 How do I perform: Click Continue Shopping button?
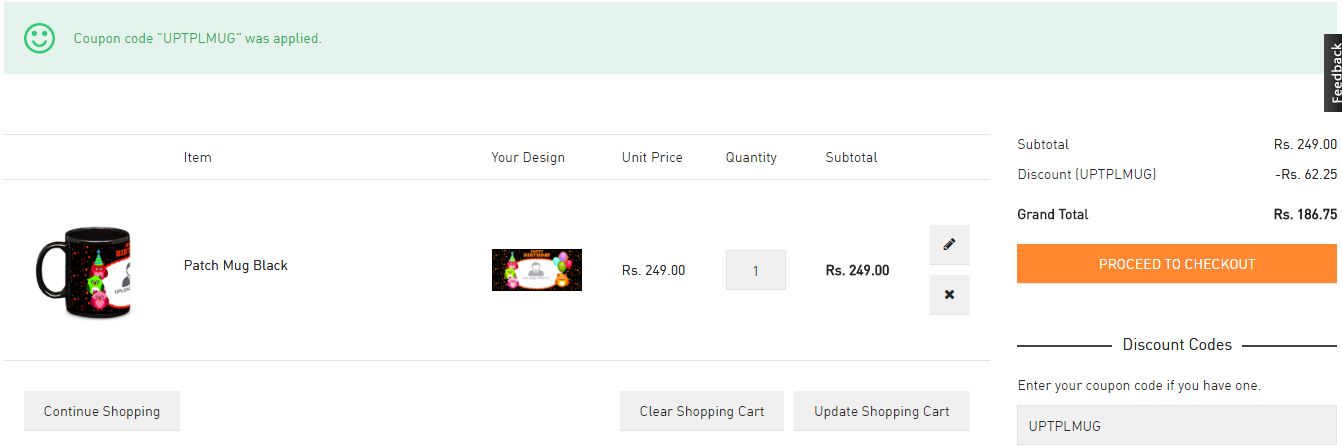(102, 411)
